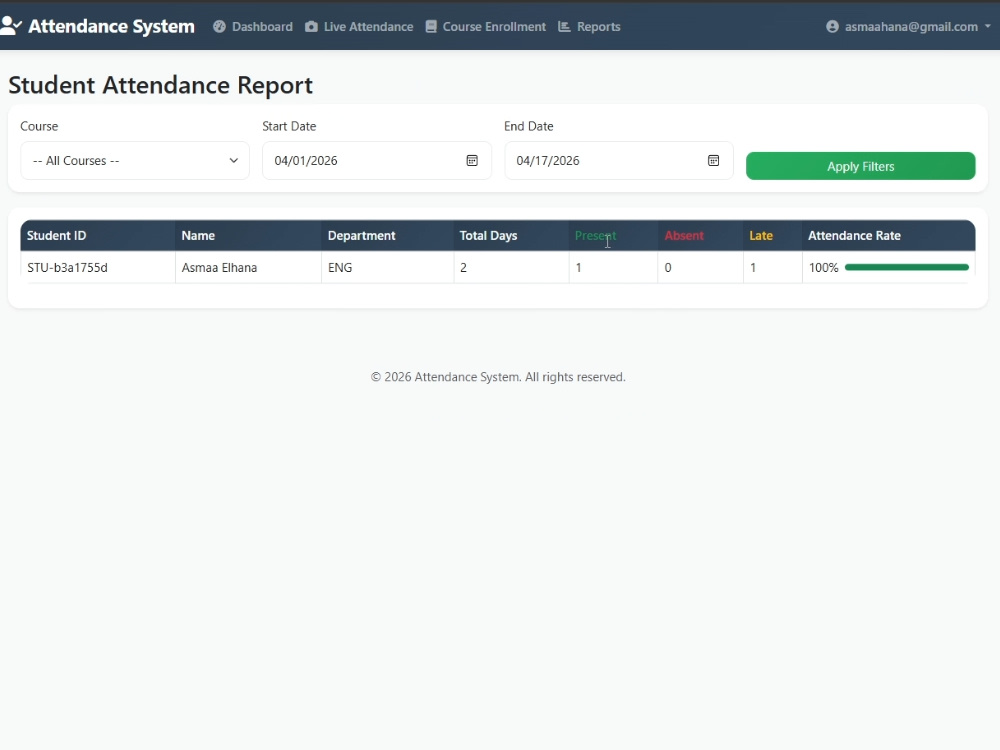This screenshot has width=1000, height=750.
Task: Click the Live Attendance camera icon
Action: pyautogui.click(x=311, y=27)
